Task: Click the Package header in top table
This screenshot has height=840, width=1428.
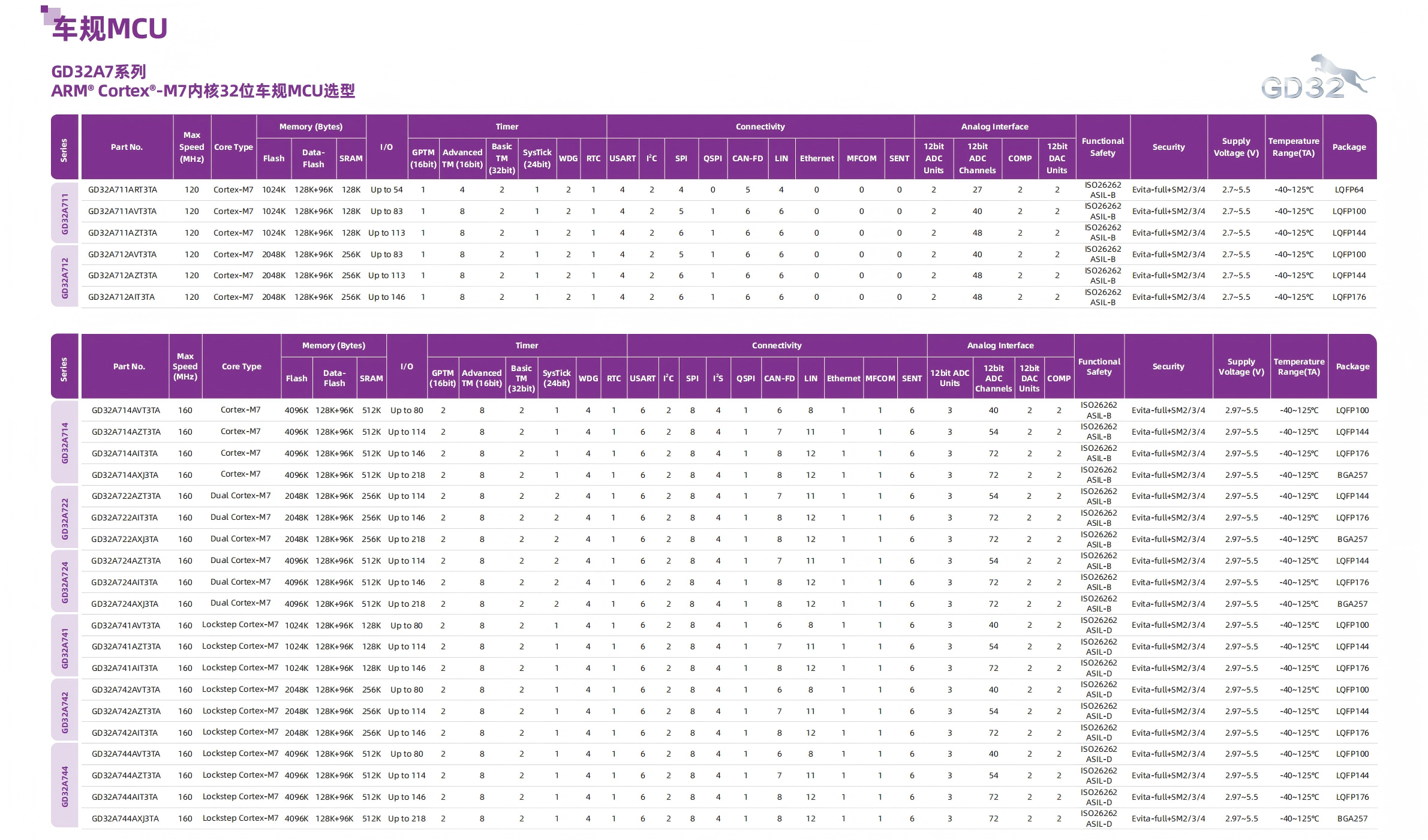Action: 1349,147
